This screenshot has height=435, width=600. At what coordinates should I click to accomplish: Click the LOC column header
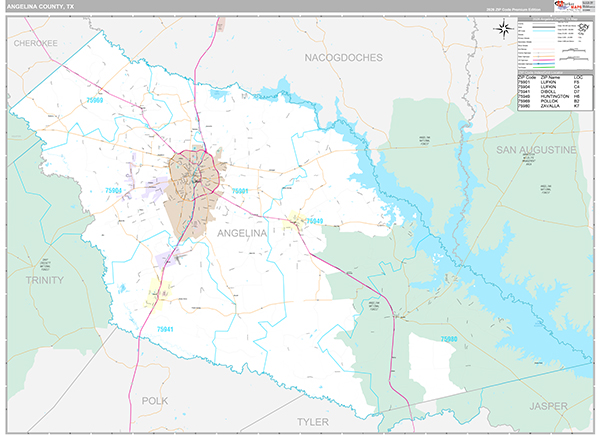[x=578, y=78]
